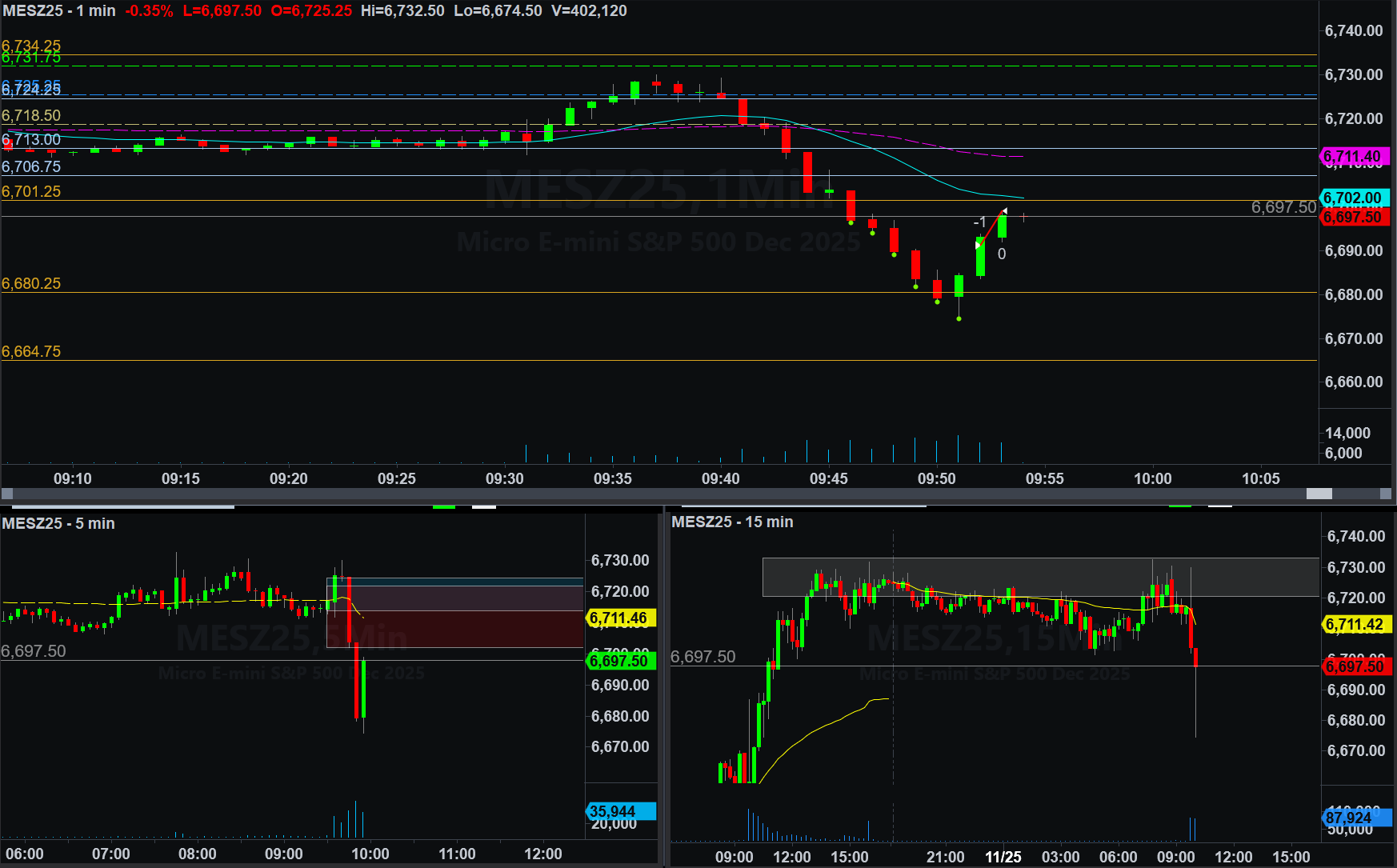This screenshot has width=1397, height=868.
Task: Select the white trade entry arrow marker
Action: tap(978, 245)
